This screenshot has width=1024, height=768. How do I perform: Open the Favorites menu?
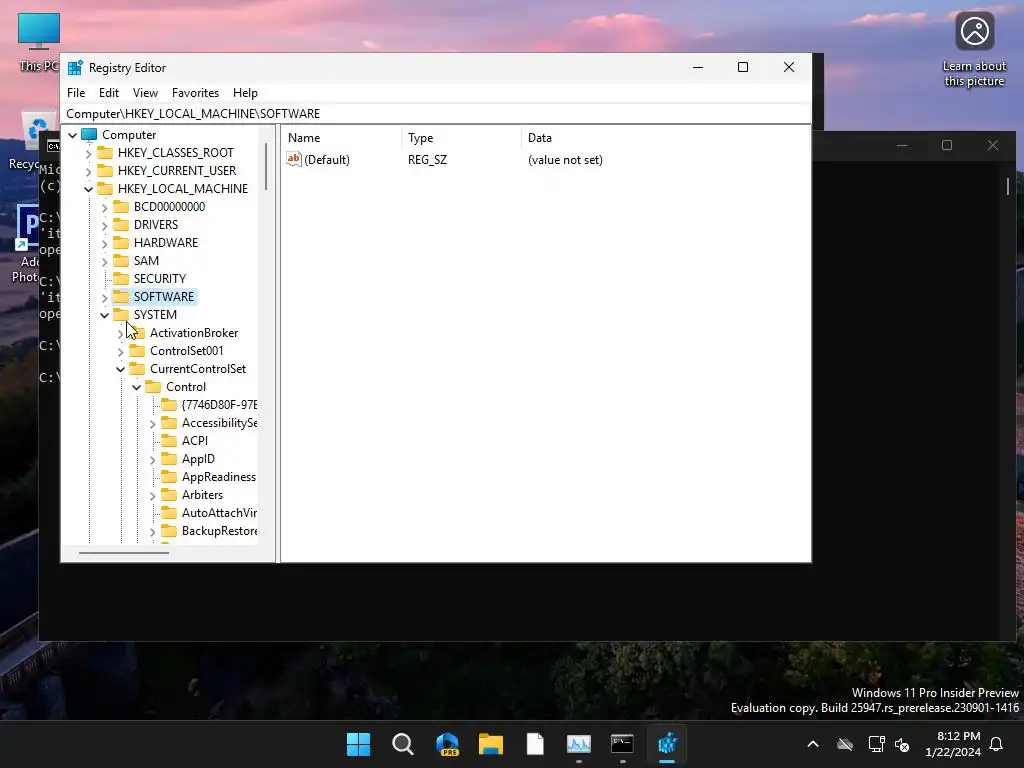(x=195, y=93)
